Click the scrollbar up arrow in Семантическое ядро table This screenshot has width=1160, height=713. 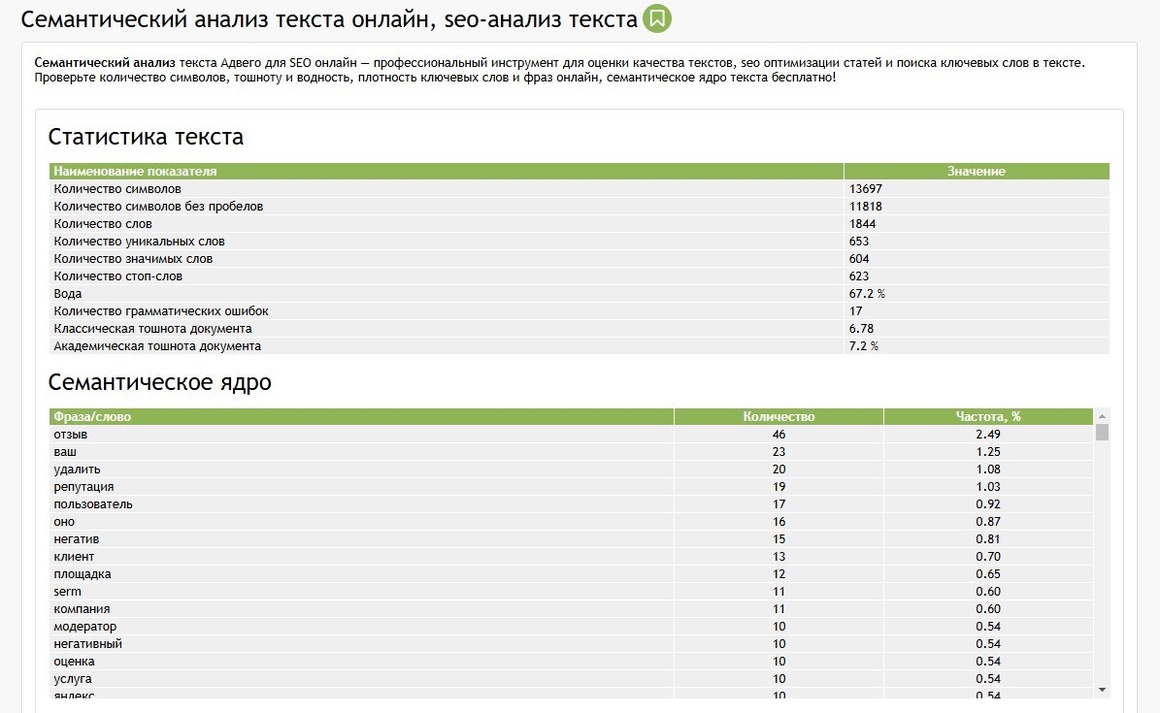[x=1102, y=416]
